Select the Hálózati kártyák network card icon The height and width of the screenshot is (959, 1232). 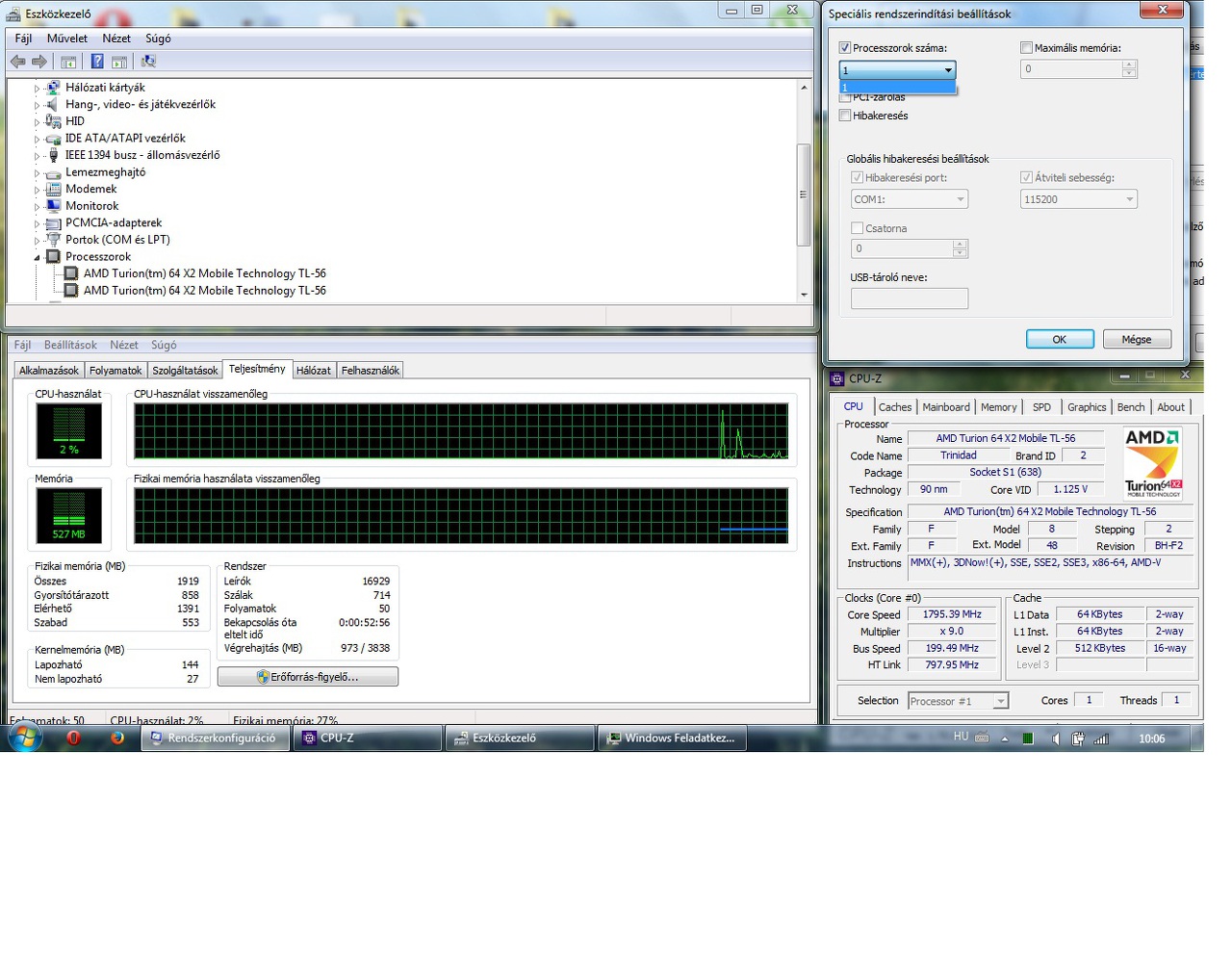[54, 88]
